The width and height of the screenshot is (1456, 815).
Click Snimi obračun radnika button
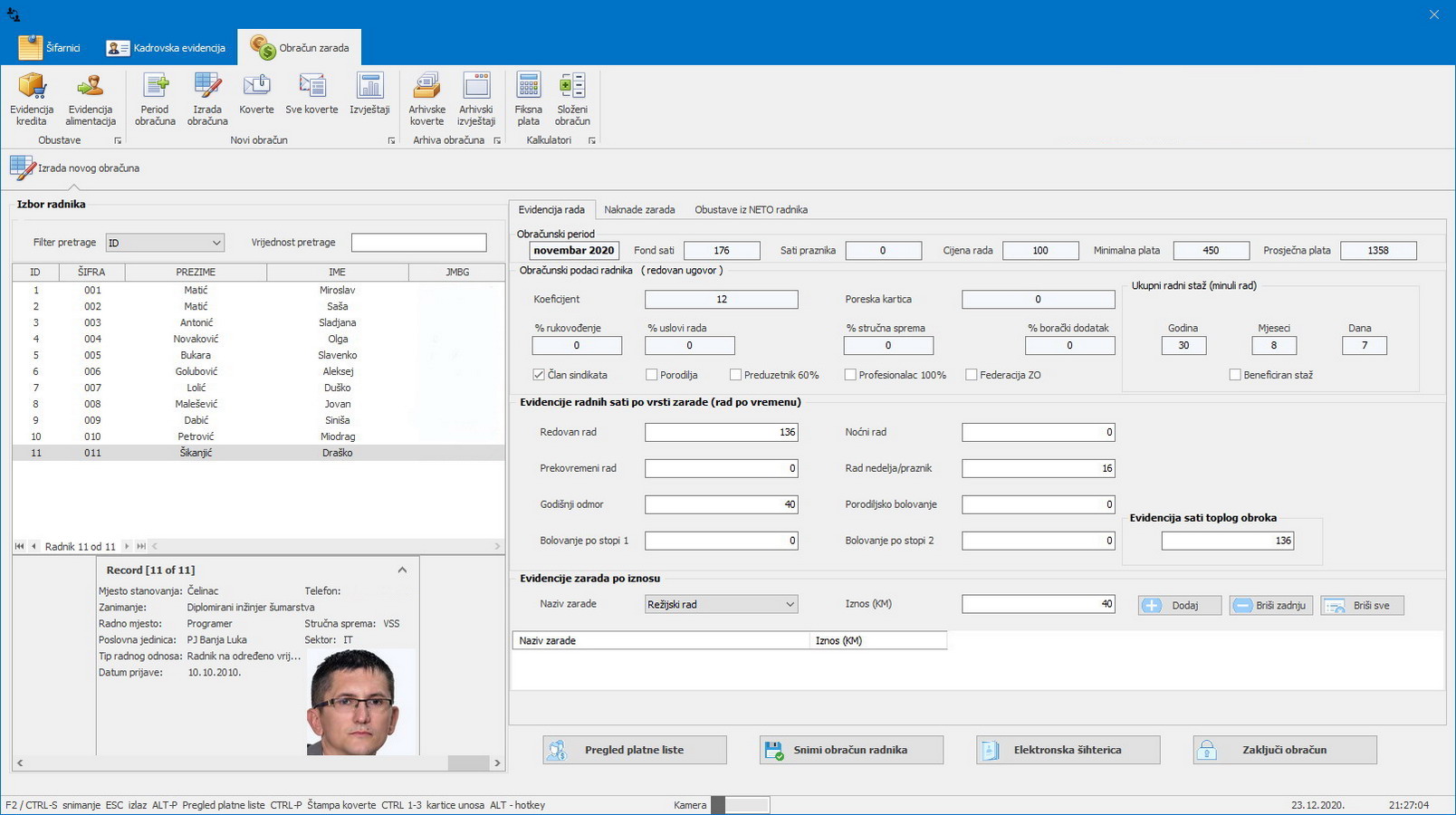[851, 750]
